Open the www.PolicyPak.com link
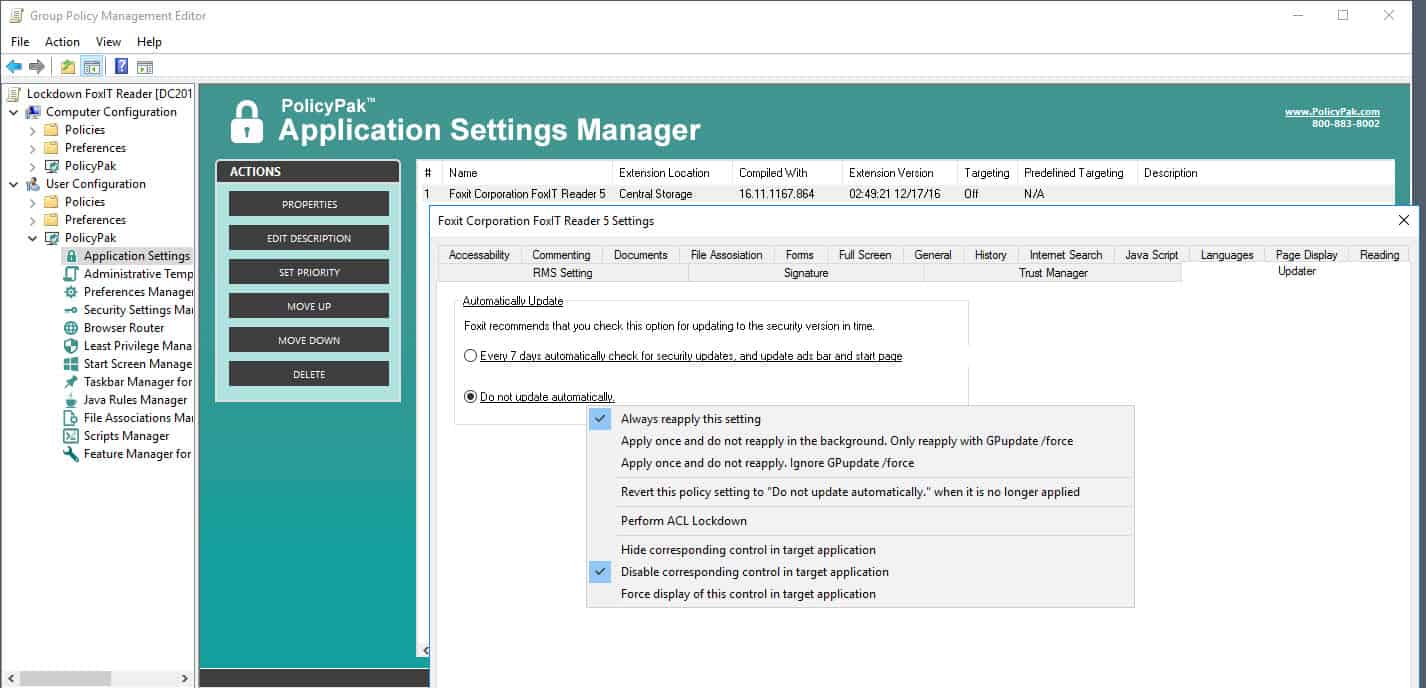The height and width of the screenshot is (688, 1426). pyautogui.click(x=1332, y=112)
